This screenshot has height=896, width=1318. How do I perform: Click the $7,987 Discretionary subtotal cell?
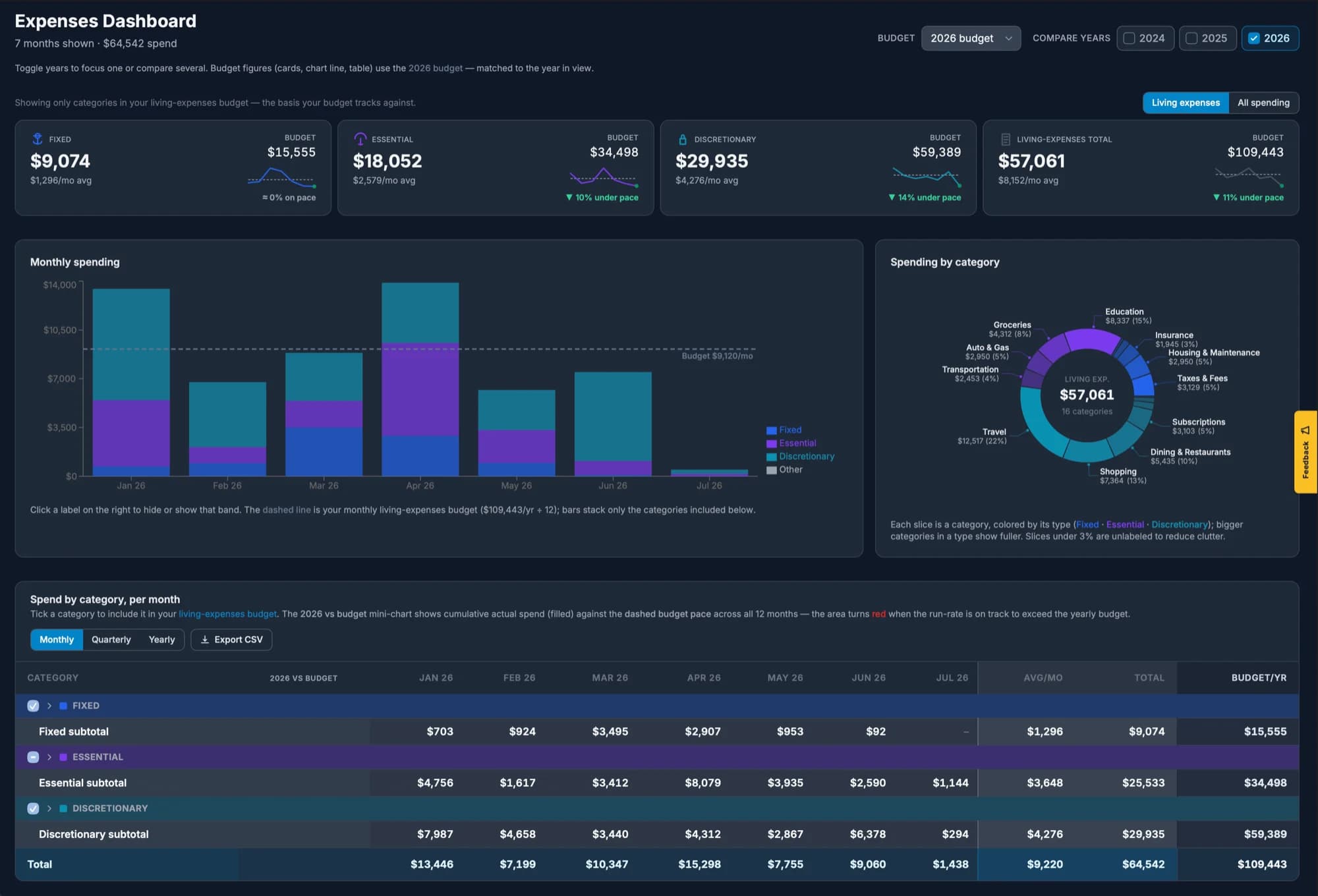(x=435, y=834)
